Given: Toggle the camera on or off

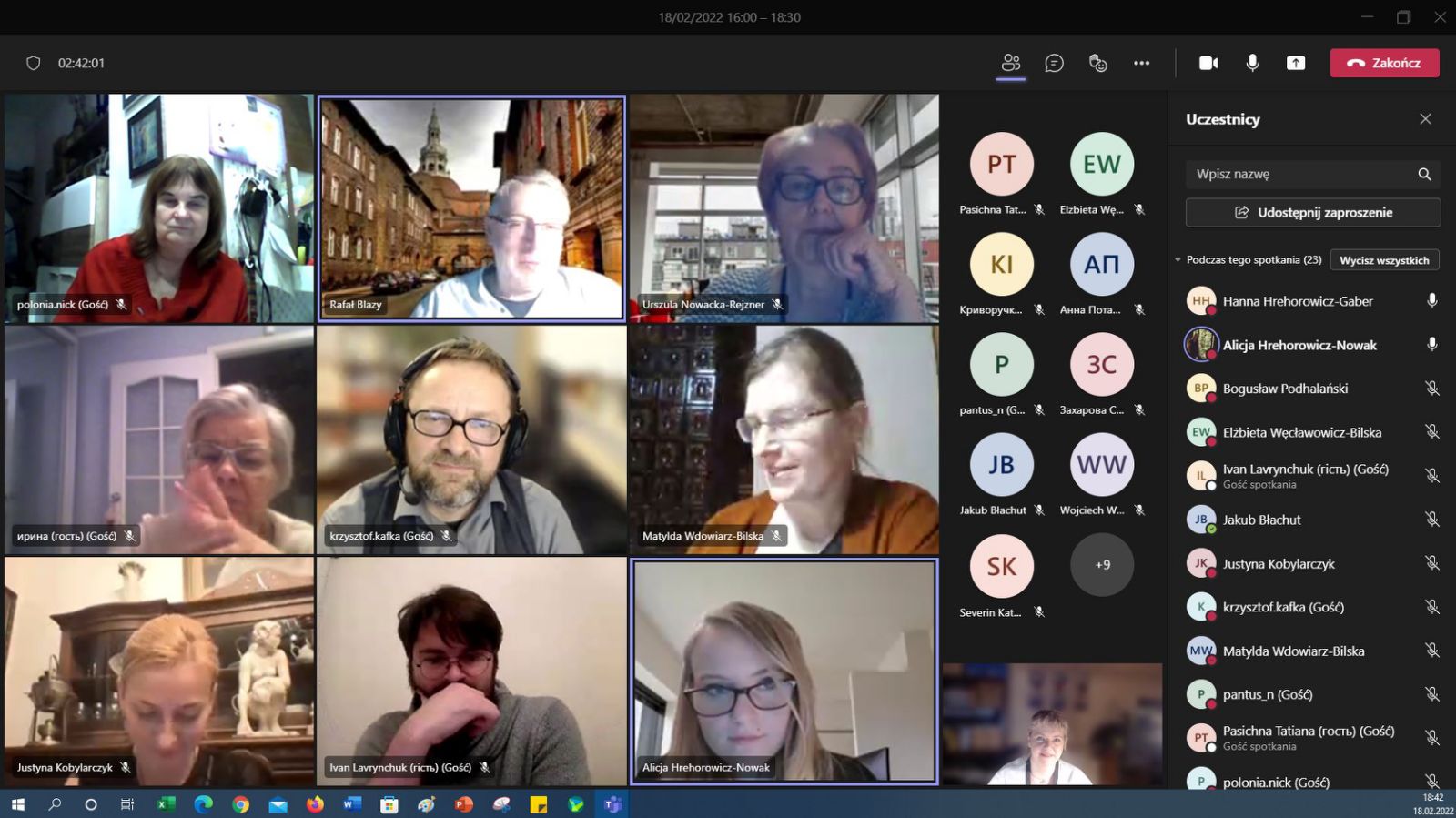Looking at the screenshot, I should [x=1208, y=63].
